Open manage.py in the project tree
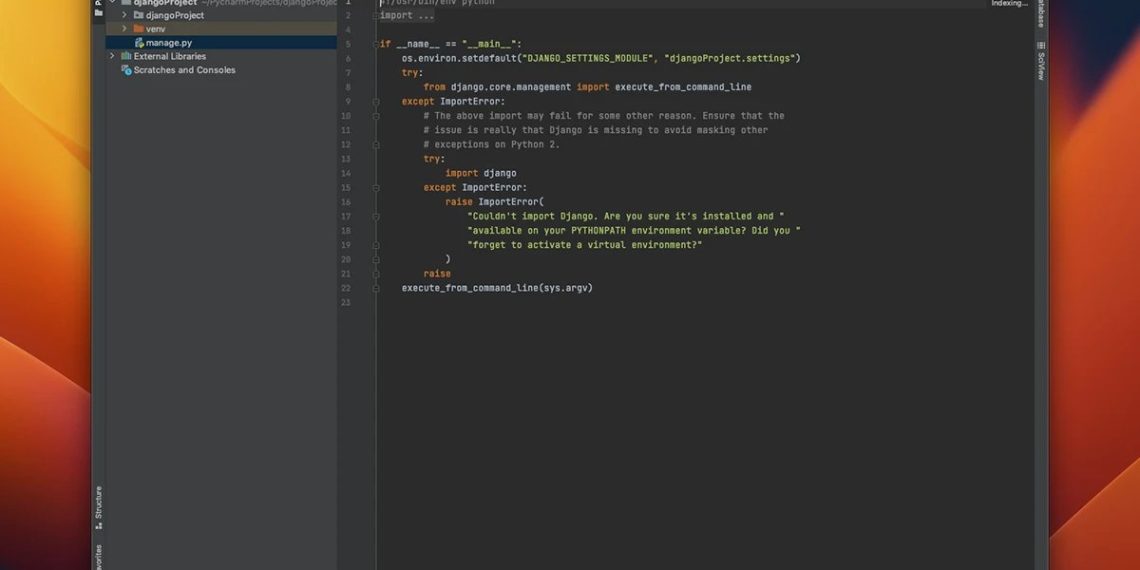 168,43
